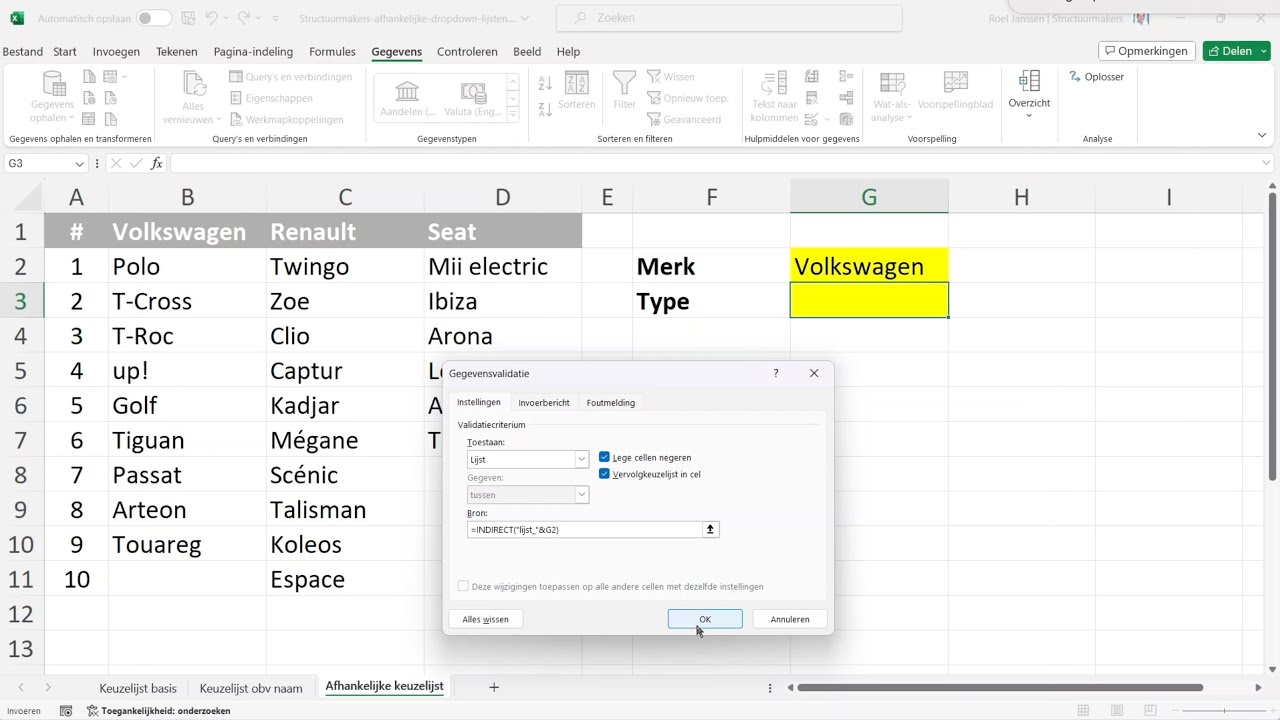Image resolution: width=1280 pixels, height=720 pixels.
Task: Click the Voorspellingblad icon
Action: pyautogui.click(x=955, y=84)
